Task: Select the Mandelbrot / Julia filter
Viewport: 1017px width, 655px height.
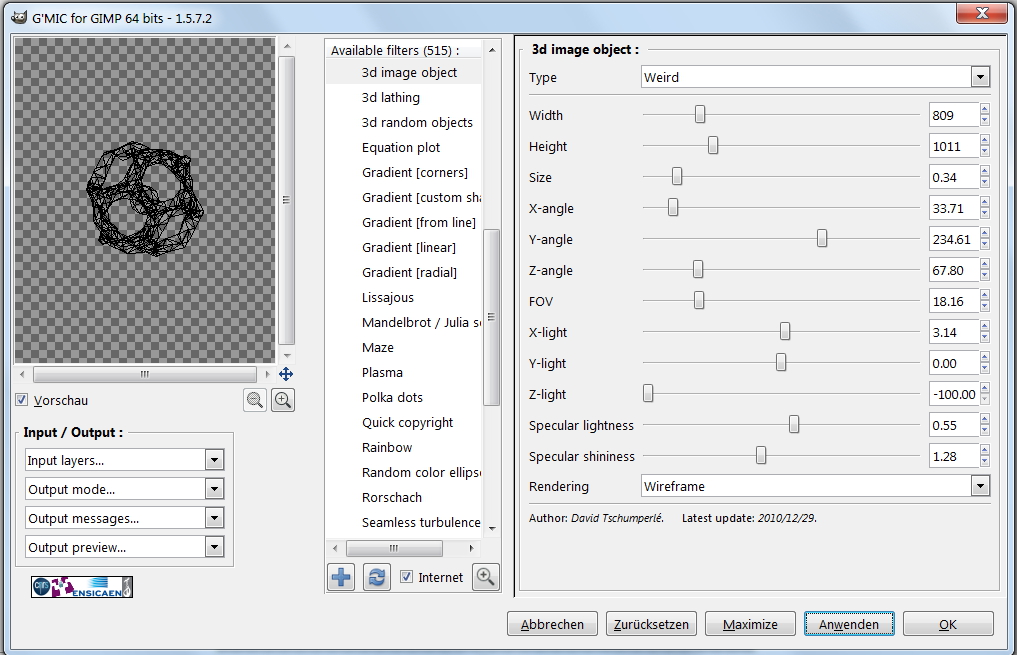Action: click(x=421, y=322)
